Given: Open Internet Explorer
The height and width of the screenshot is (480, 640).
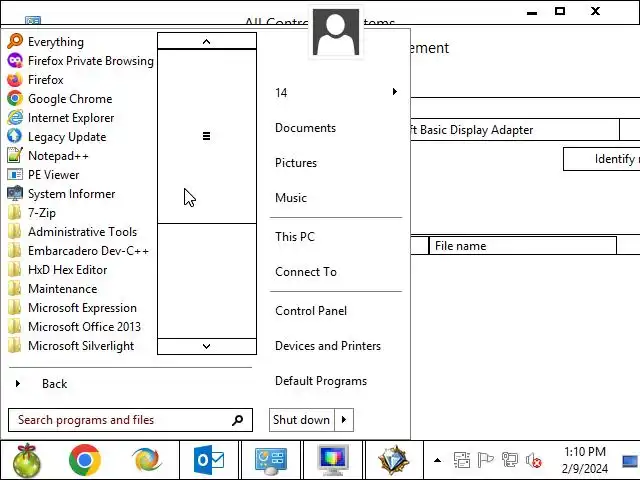Looking at the screenshot, I should pyautogui.click(x=60, y=118).
